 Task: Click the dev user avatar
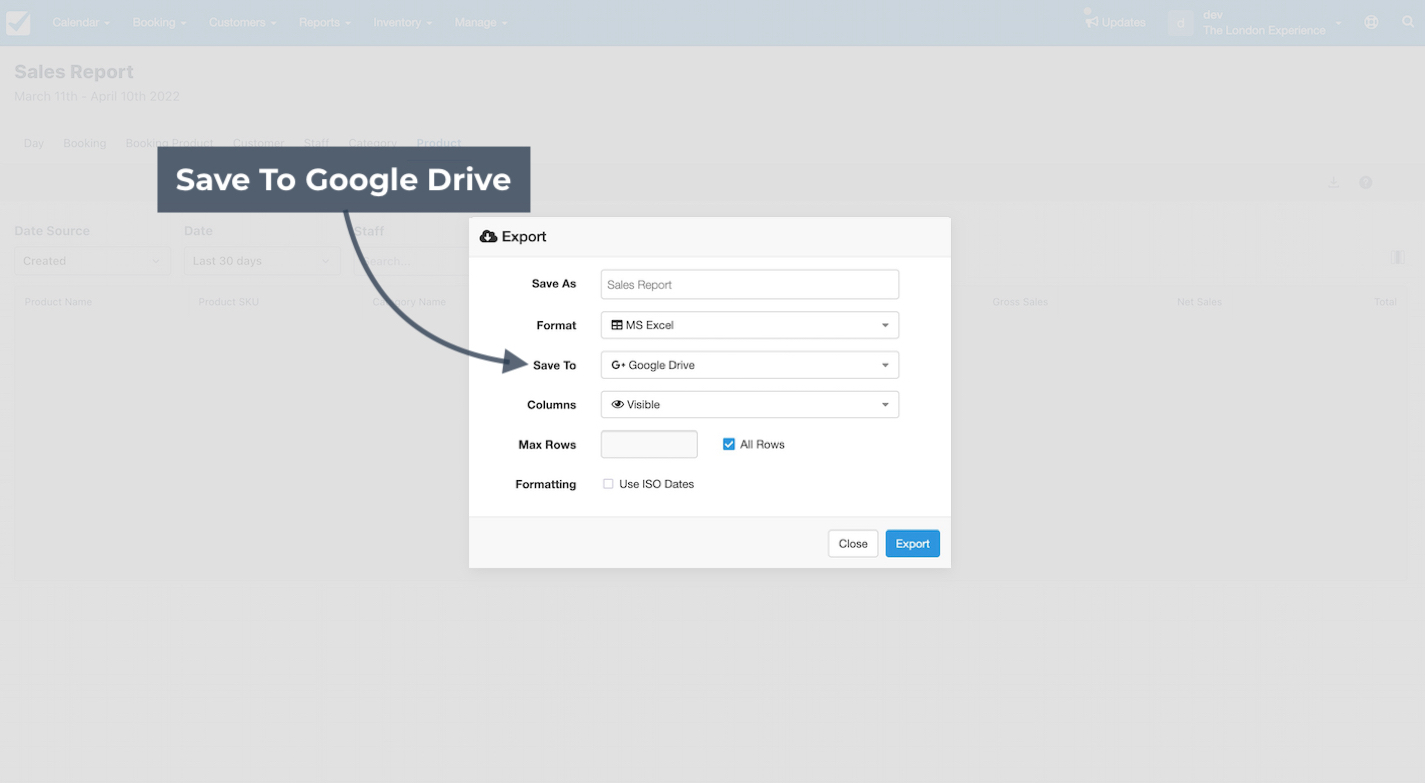pyautogui.click(x=1181, y=22)
